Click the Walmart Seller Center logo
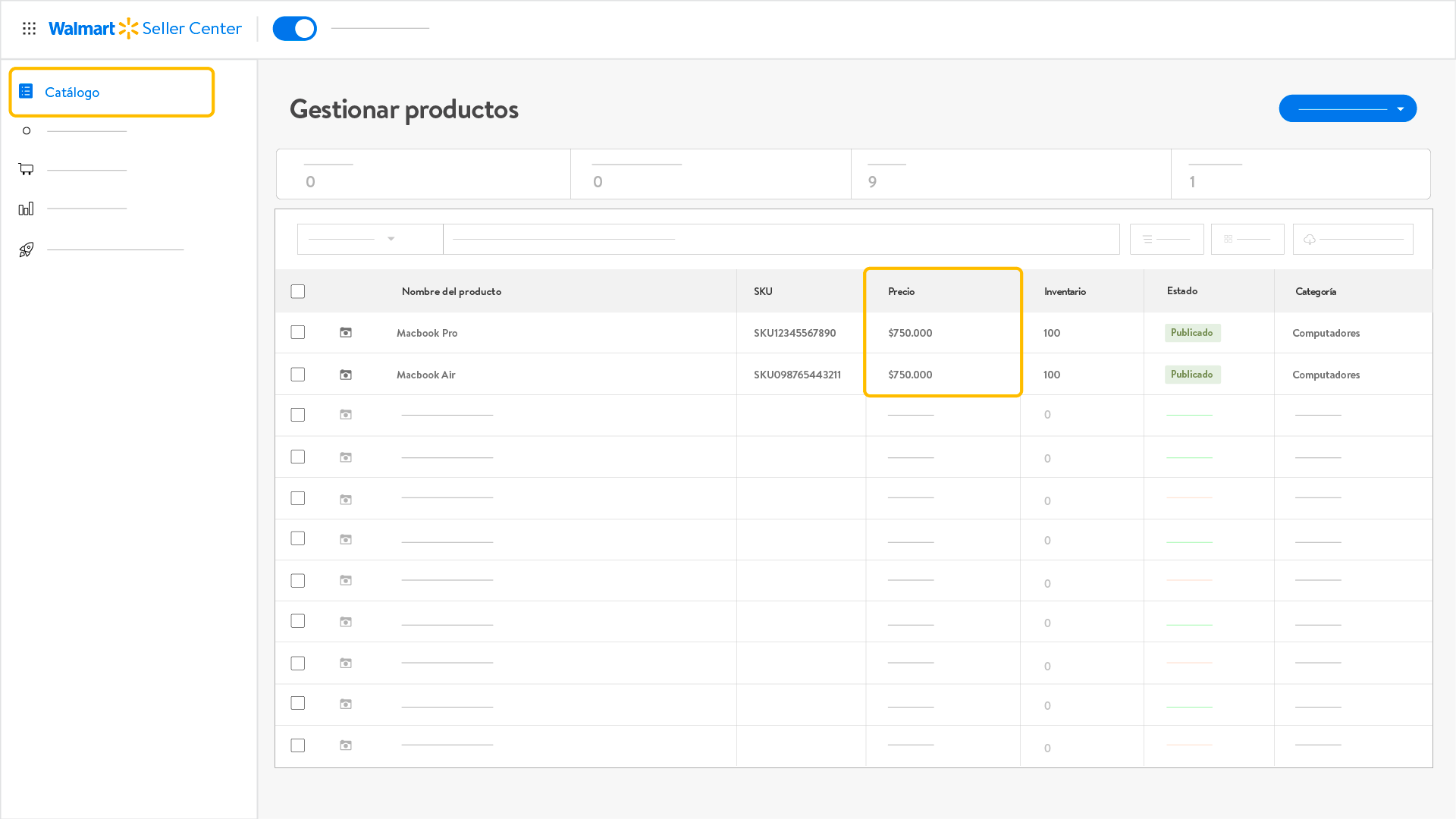1456x819 pixels. tap(145, 29)
